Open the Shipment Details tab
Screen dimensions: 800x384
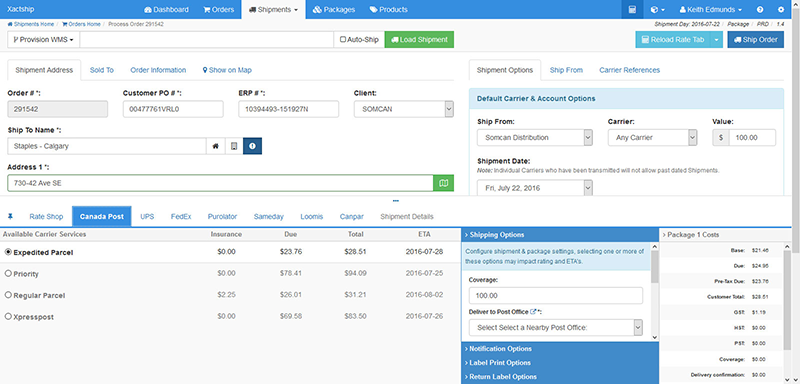coord(407,216)
